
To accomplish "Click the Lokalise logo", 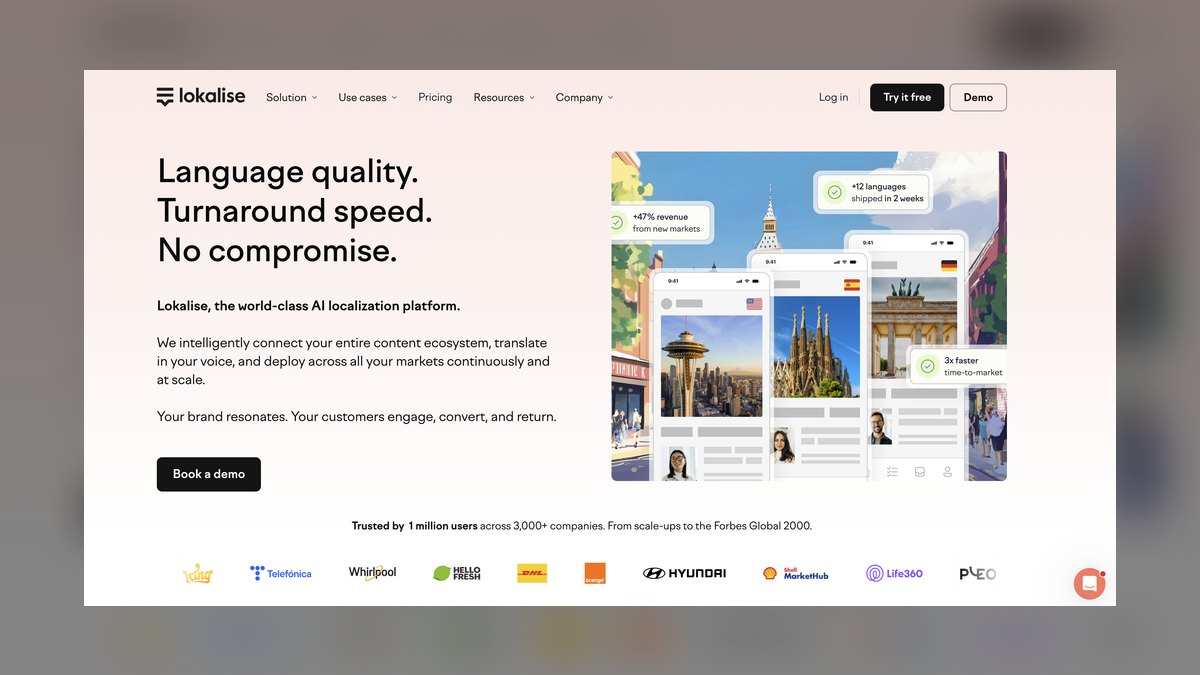I will pos(201,97).
